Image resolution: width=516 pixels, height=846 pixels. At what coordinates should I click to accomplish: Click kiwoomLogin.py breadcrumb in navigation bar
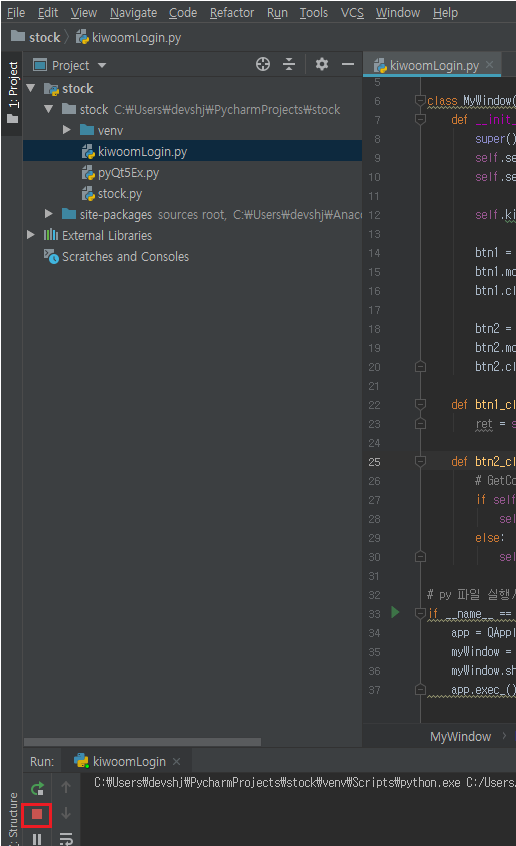click(x=128, y=37)
